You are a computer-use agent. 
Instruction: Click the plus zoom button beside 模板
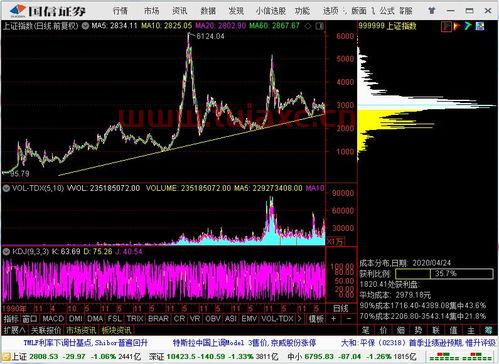tap(333, 319)
